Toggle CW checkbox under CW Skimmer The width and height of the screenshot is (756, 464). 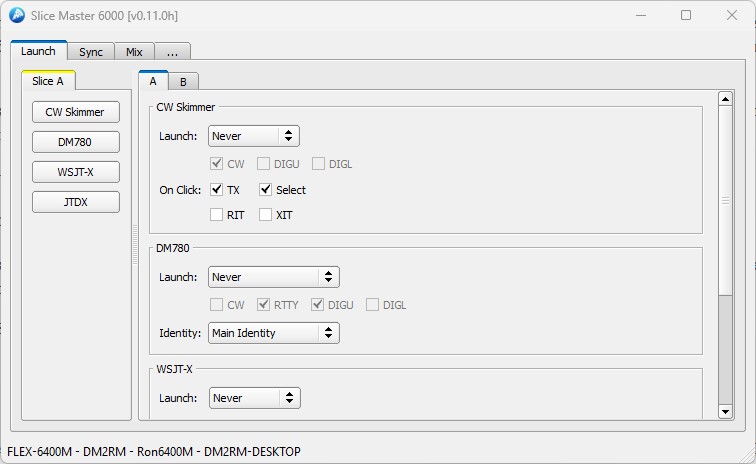[x=216, y=164]
